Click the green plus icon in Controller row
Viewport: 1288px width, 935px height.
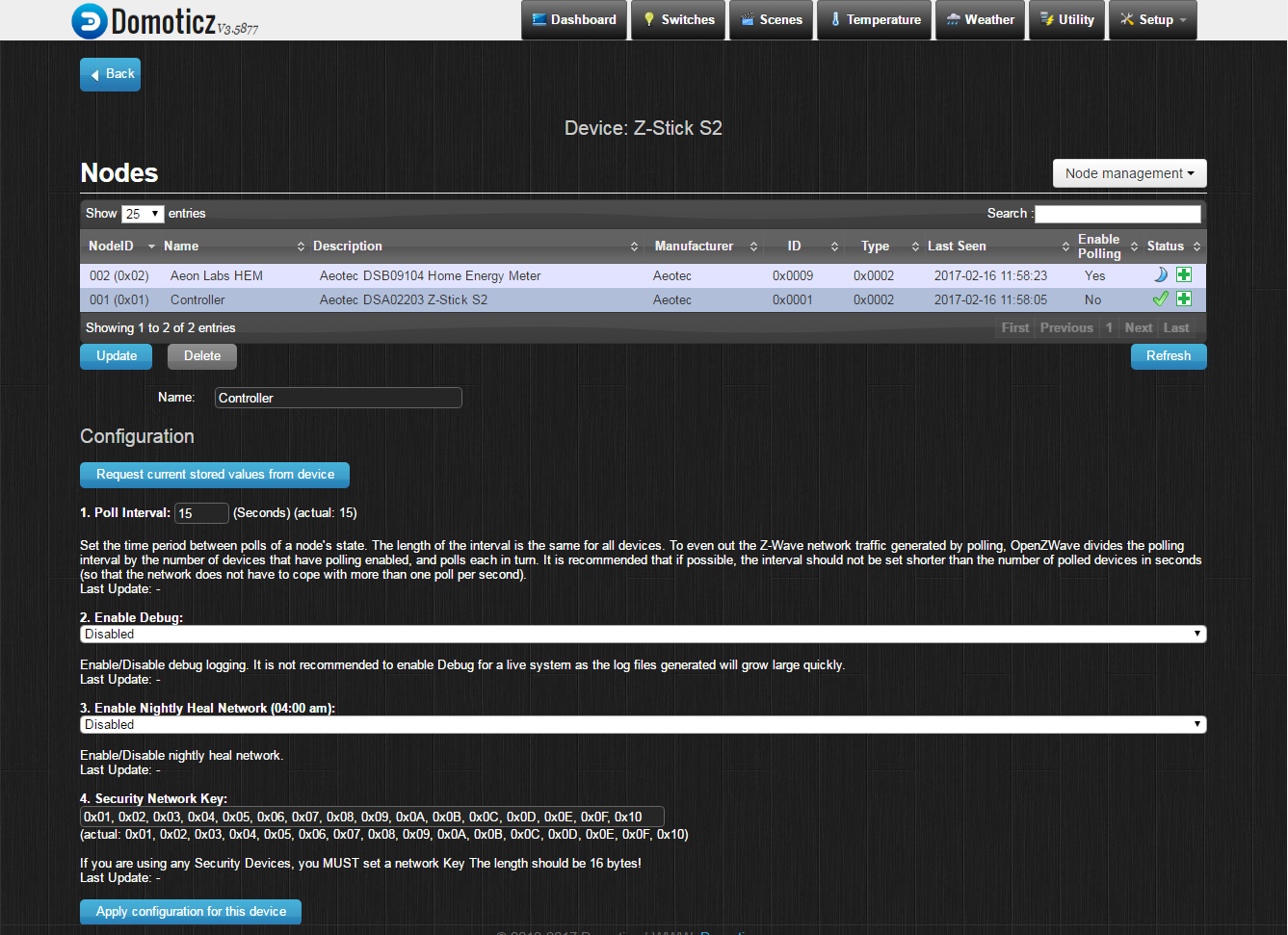click(x=1184, y=299)
